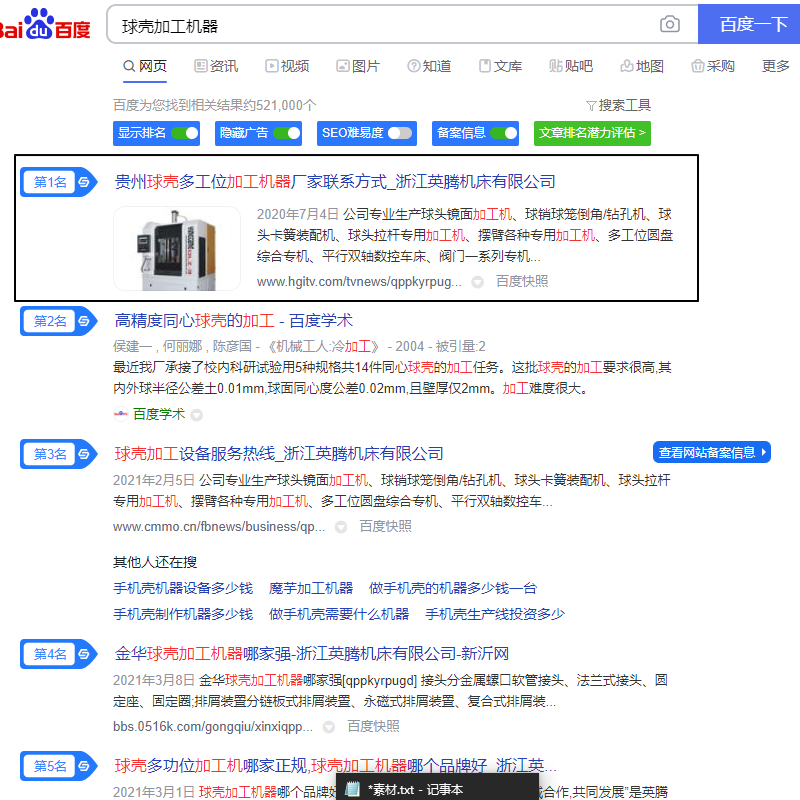Click related search 做手机壳需要什么机器
Screen dimensions: 800x800
click(x=339, y=614)
